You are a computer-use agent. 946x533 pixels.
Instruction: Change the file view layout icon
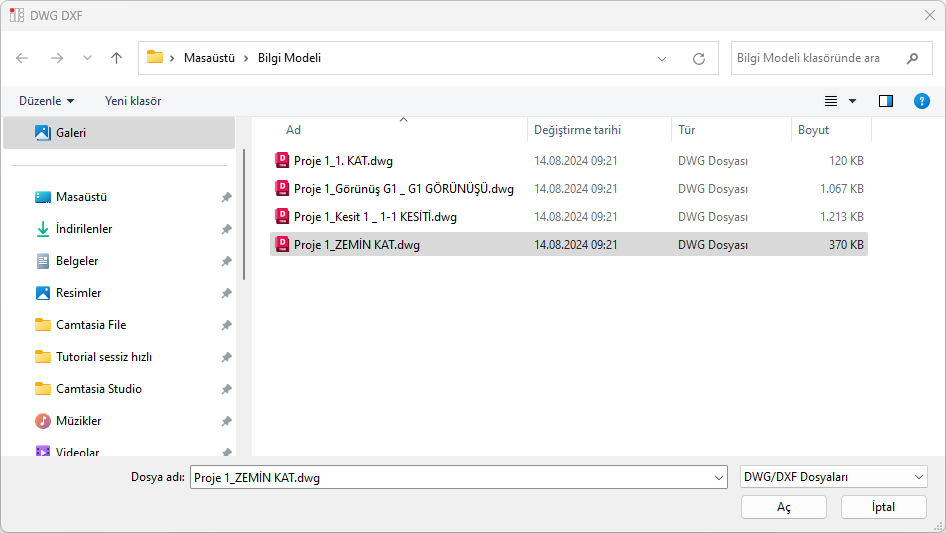coord(831,101)
